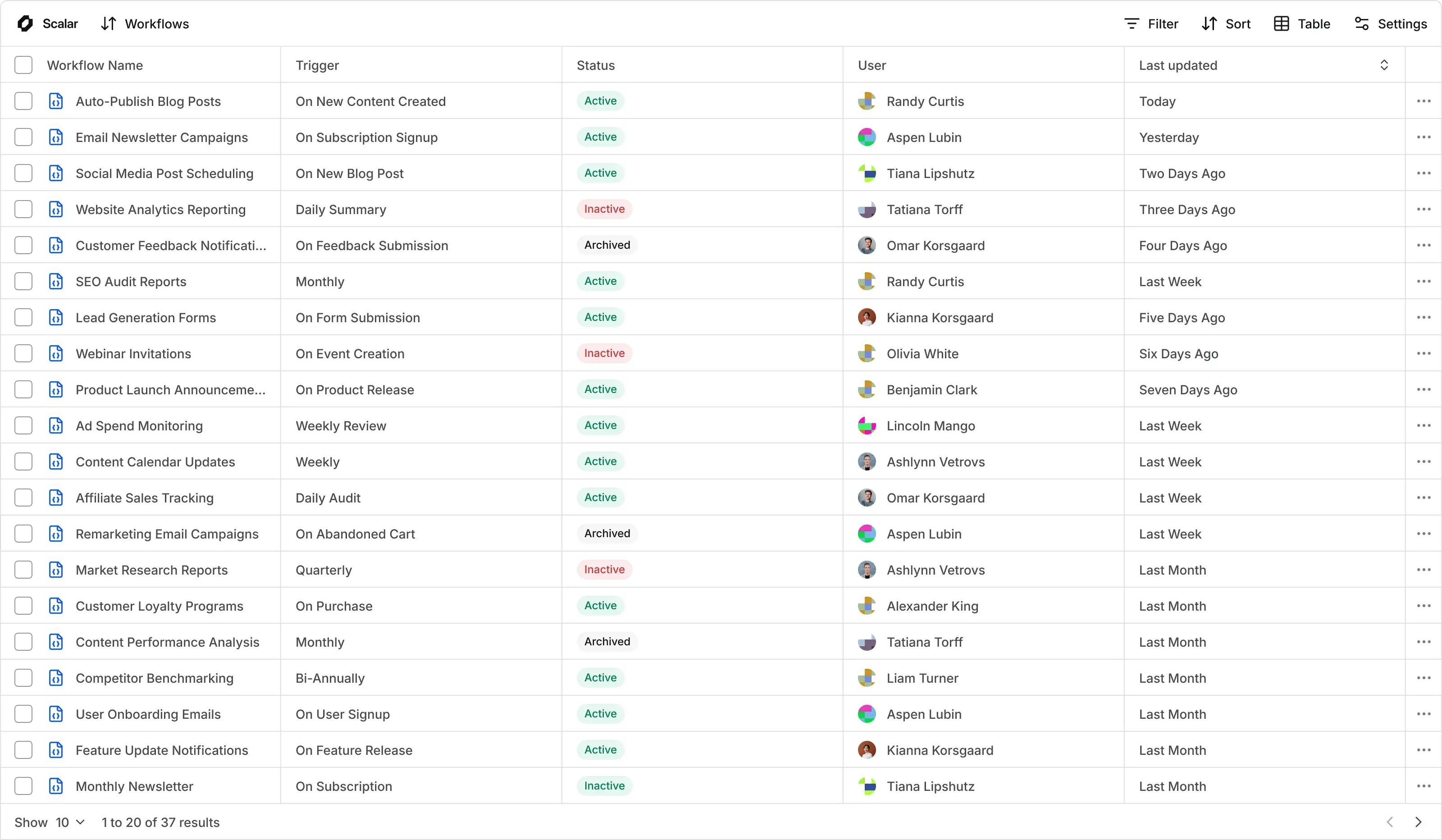Image resolution: width=1442 pixels, height=840 pixels.
Task: Click the Sort button in toolbar
Action: 1226,23
